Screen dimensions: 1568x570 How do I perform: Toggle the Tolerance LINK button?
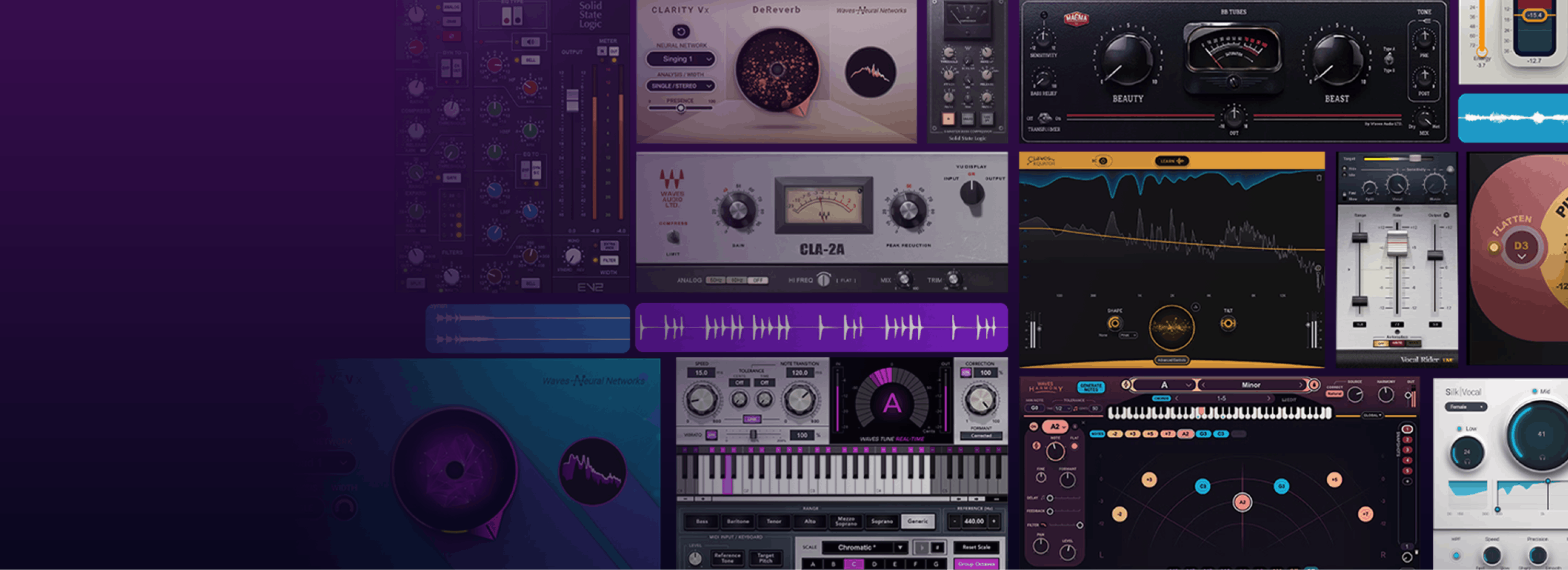tap(751, 419)
